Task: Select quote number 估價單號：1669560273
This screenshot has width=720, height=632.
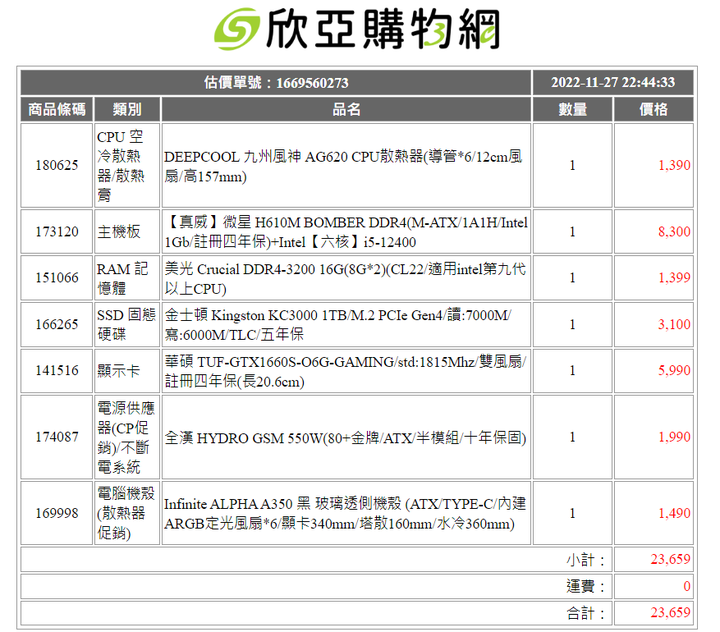Action: pos(276,83)
